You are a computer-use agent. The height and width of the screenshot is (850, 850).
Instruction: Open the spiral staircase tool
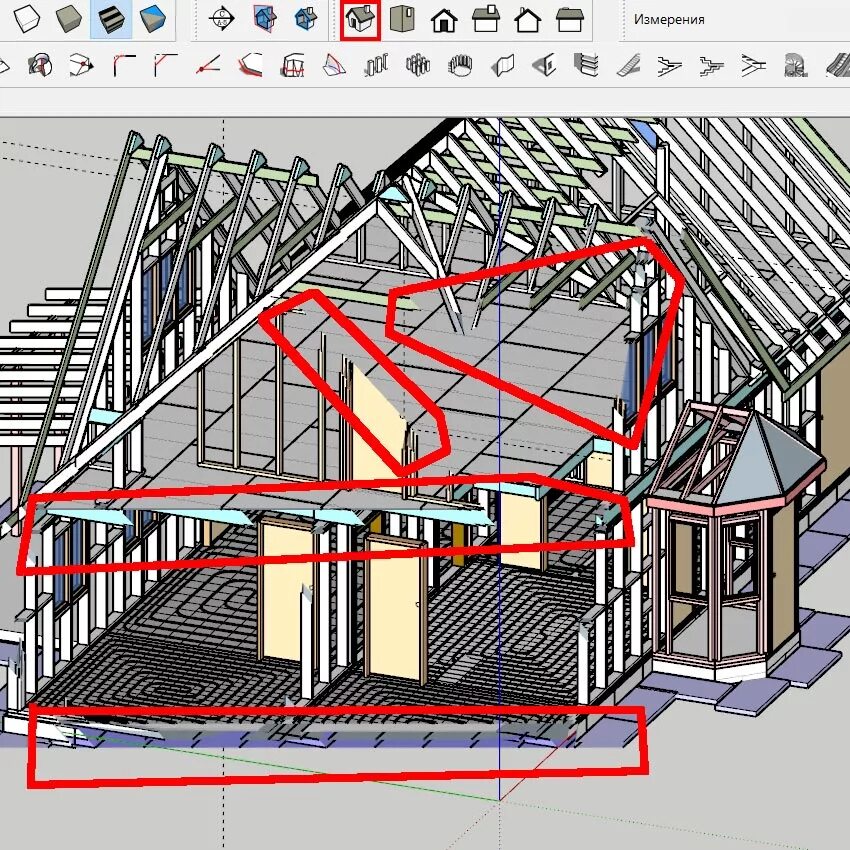click(796, 66)
